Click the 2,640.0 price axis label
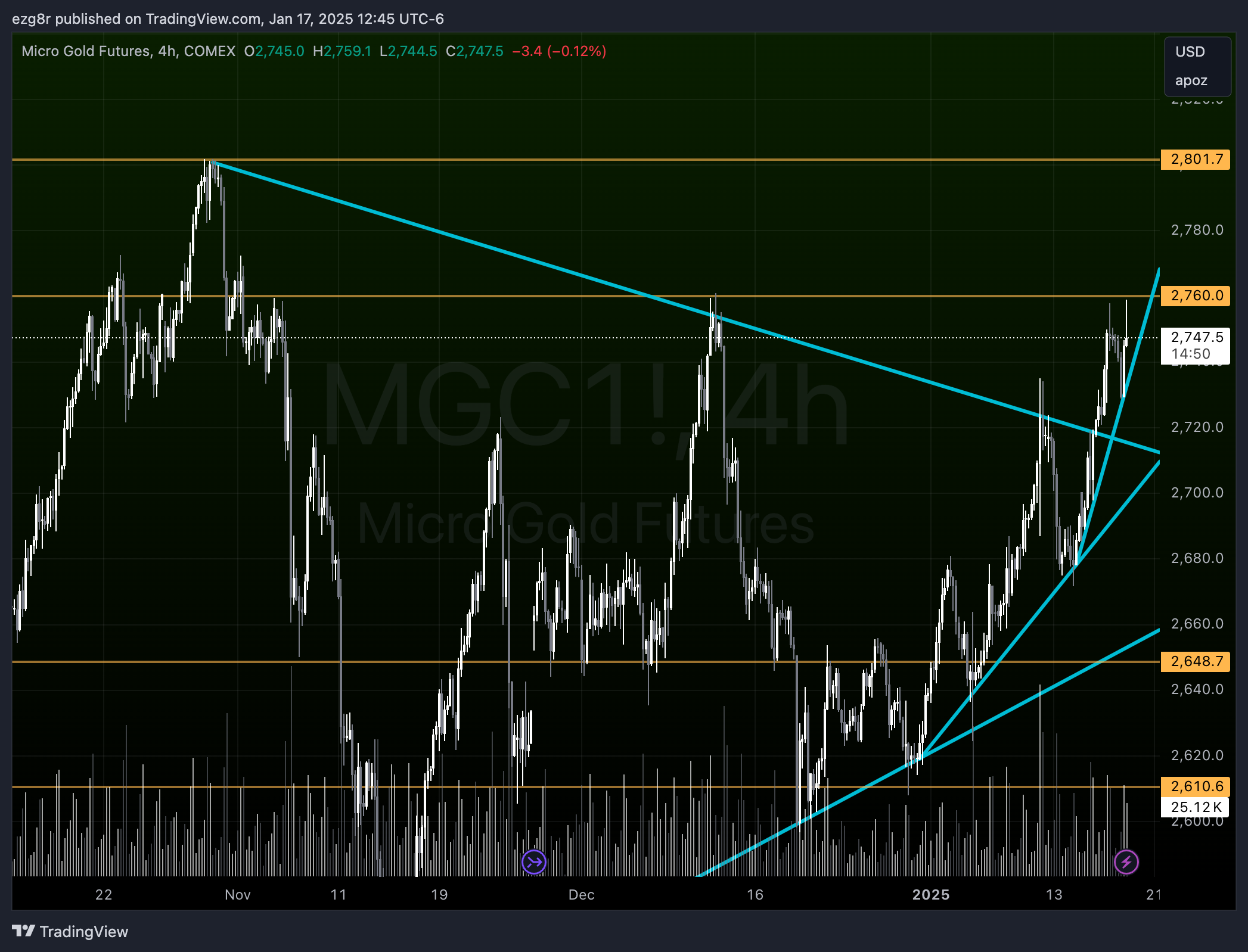The height and width of the screenshot is (952, 1248). click(x=1197, y=689)
